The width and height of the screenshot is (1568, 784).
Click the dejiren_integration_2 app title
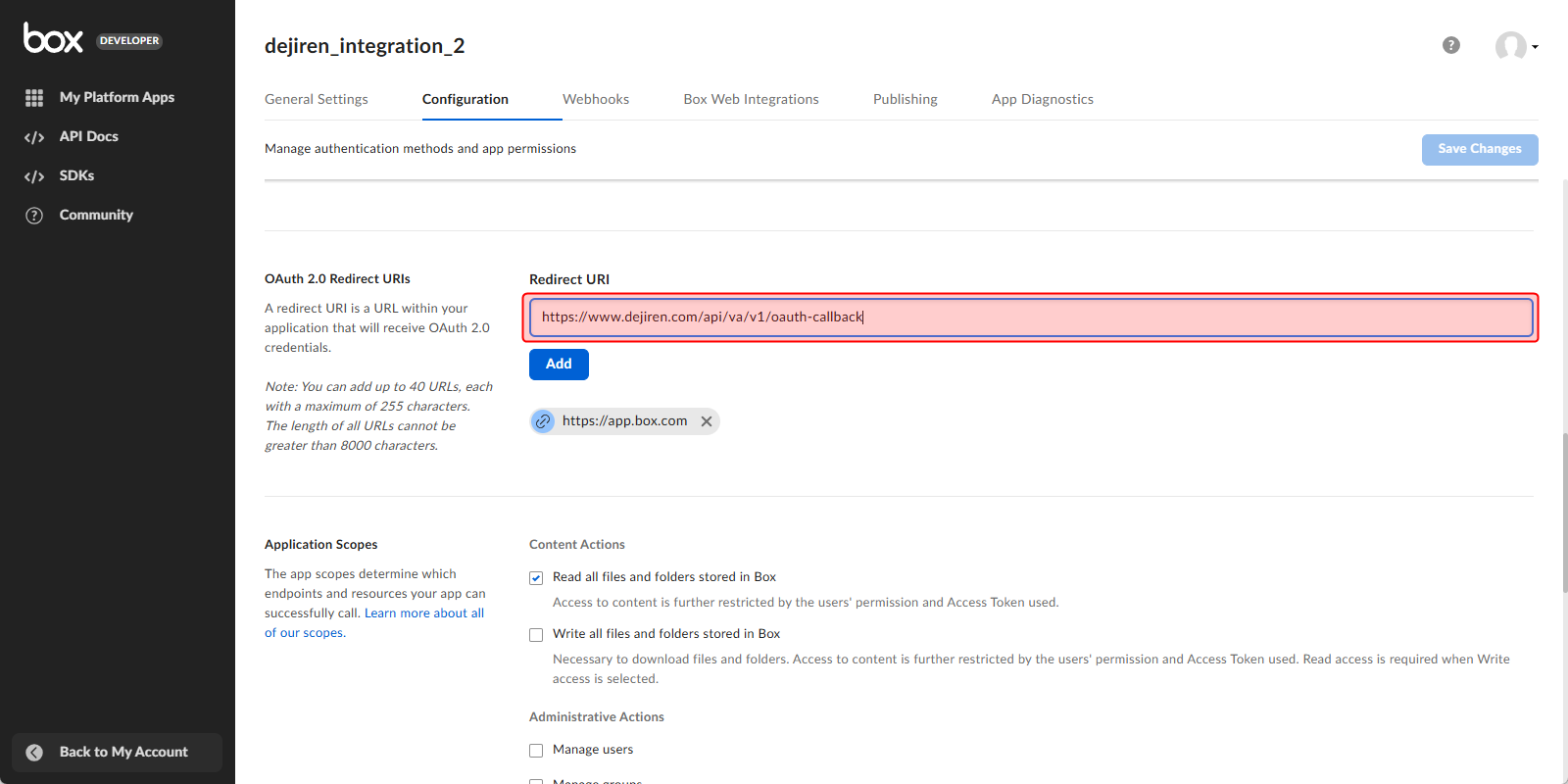tap(365, 46)
